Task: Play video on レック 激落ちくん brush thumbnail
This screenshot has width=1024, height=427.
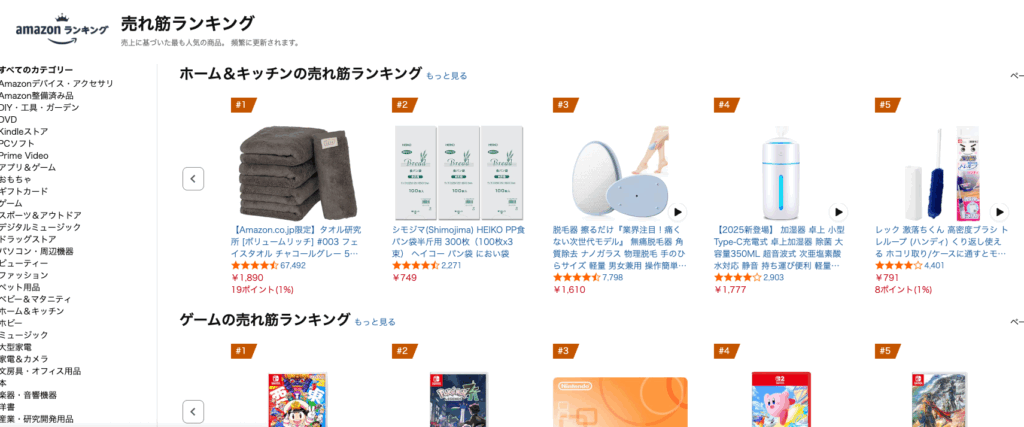Action: tap(999, 212)
